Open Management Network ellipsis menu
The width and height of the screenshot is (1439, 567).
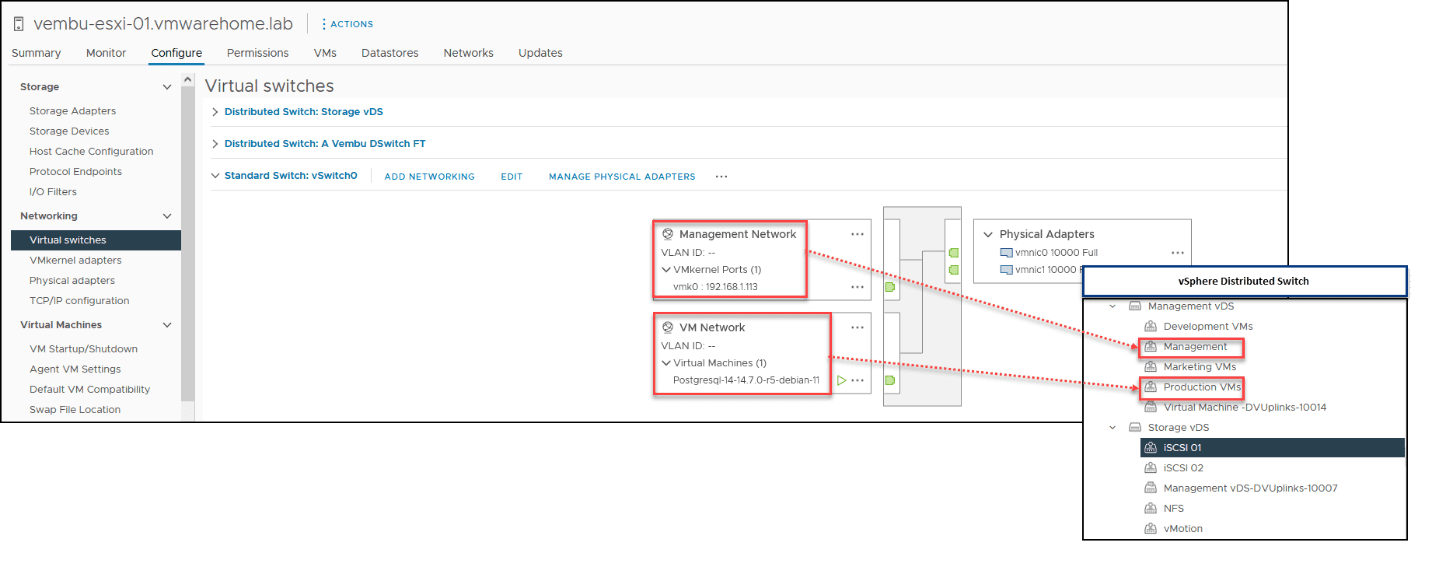pyautogui.click(x=857, y=234)
